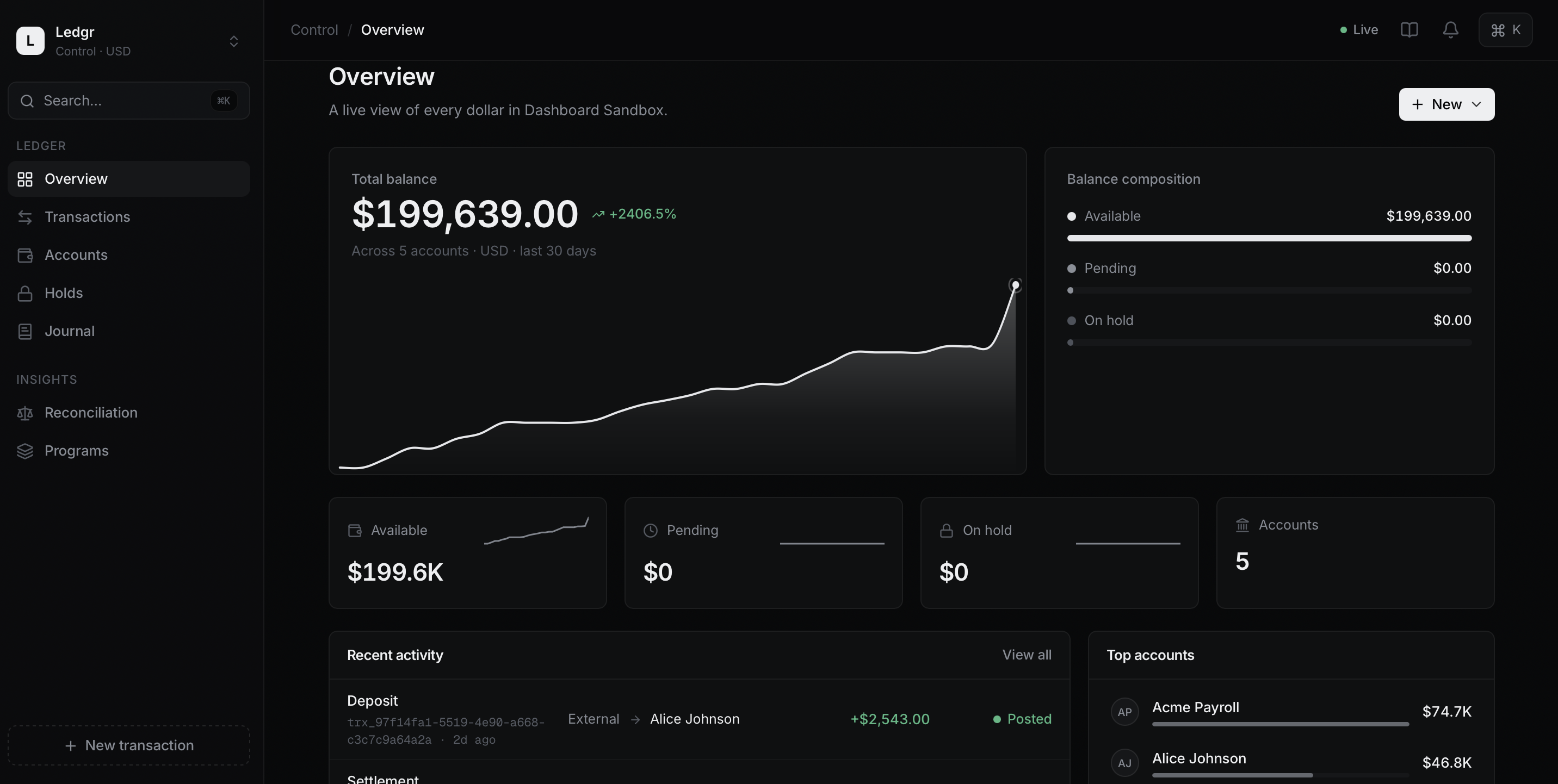Click the Control breadcrumb link
1558x784 pixels.
click(x=314, y=29)
